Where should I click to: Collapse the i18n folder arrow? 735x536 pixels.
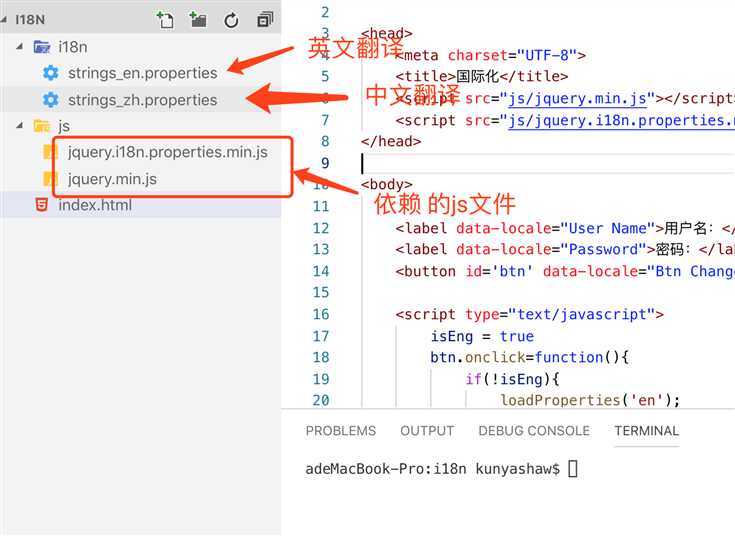[x=20, y=46]
